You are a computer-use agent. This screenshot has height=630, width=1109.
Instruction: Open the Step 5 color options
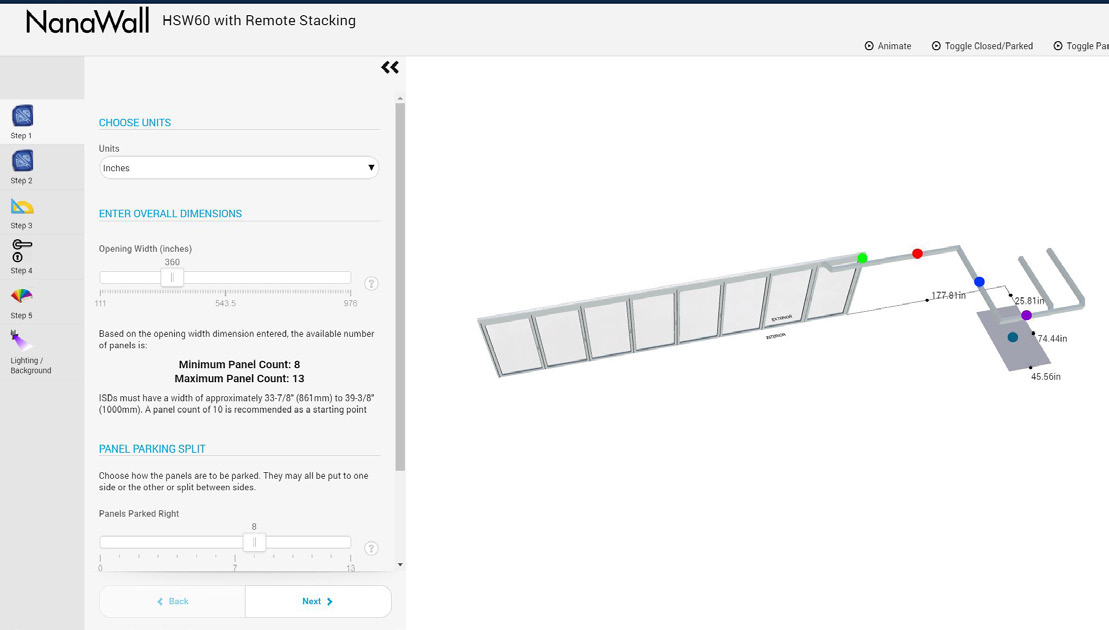point(21,296)
